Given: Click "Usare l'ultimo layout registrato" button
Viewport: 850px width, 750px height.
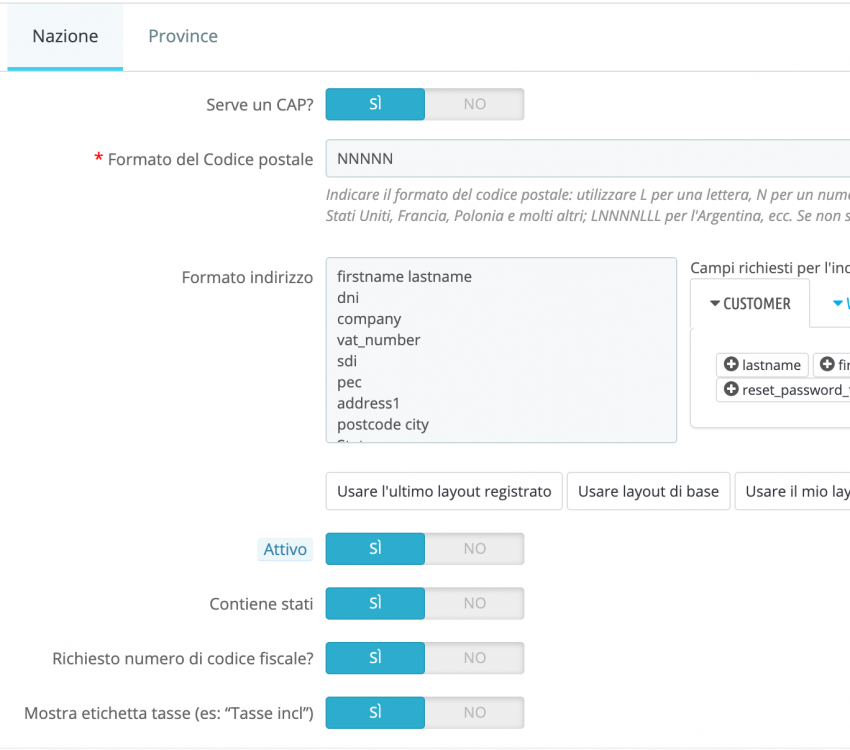Looking at the screenshot, I should pyautogui.click(x=444, y=491).
